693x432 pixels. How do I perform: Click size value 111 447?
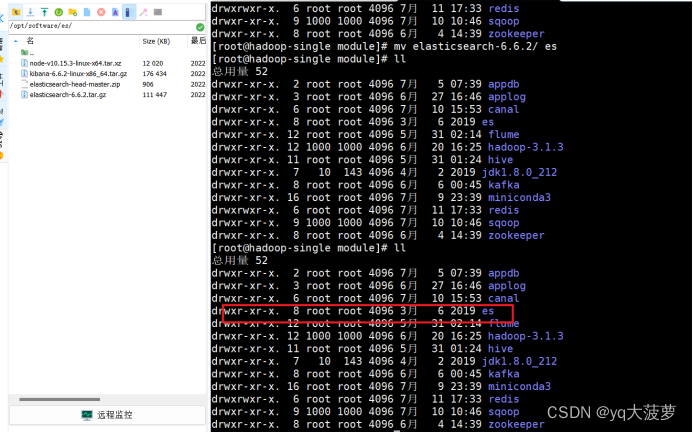point(154,95)
